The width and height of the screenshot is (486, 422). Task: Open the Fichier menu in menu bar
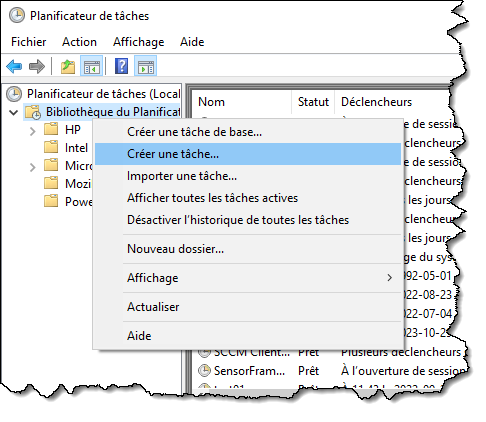pyautogui.click(x=29, y=42)
